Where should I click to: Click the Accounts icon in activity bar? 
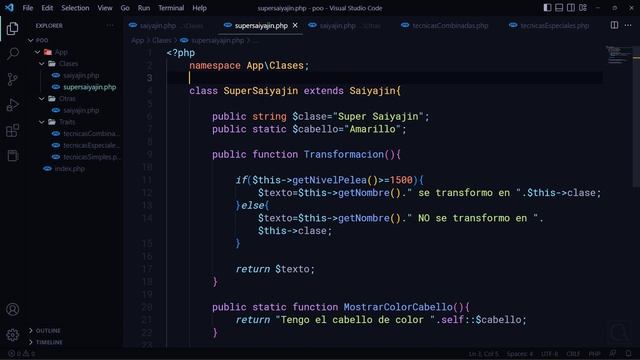coord(12,309)
